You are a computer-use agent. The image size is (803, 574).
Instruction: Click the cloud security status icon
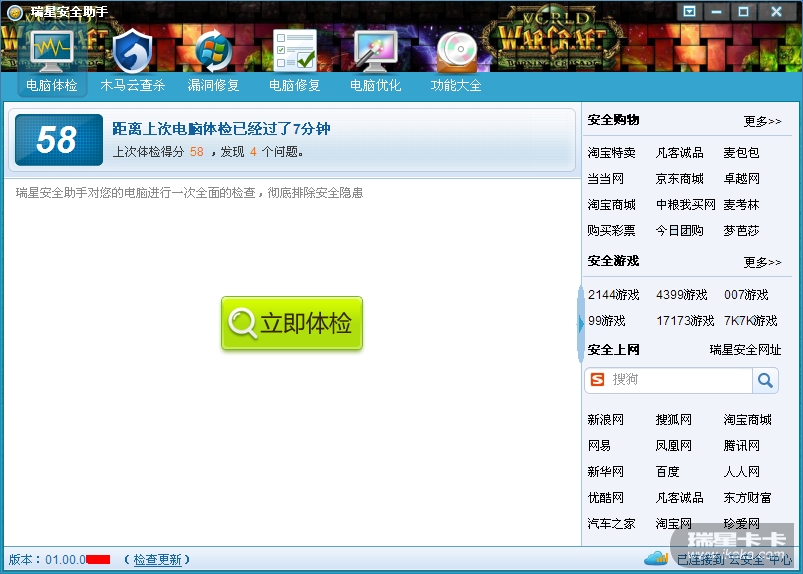[656, 558]
